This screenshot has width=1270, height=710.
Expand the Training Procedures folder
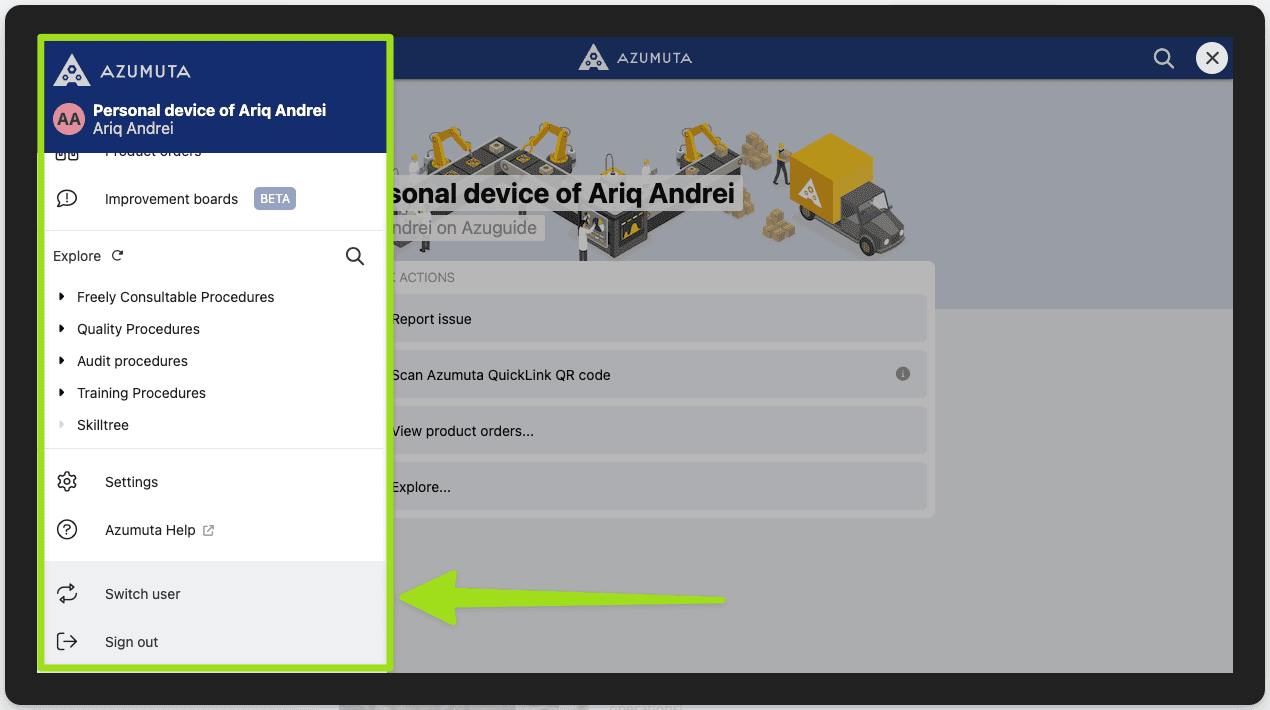pos(62,393)
